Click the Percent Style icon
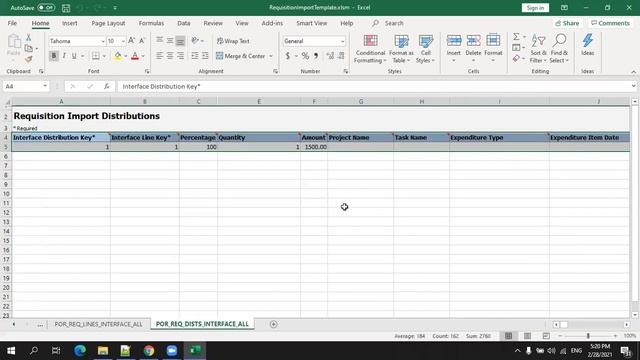The width and height of the screenshot is (640, 360). 305,56
